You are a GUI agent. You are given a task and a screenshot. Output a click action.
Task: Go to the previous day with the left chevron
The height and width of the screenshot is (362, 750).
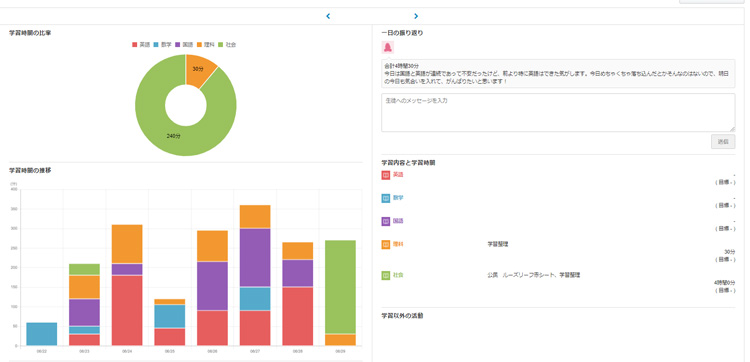click(x=328, y=16)
